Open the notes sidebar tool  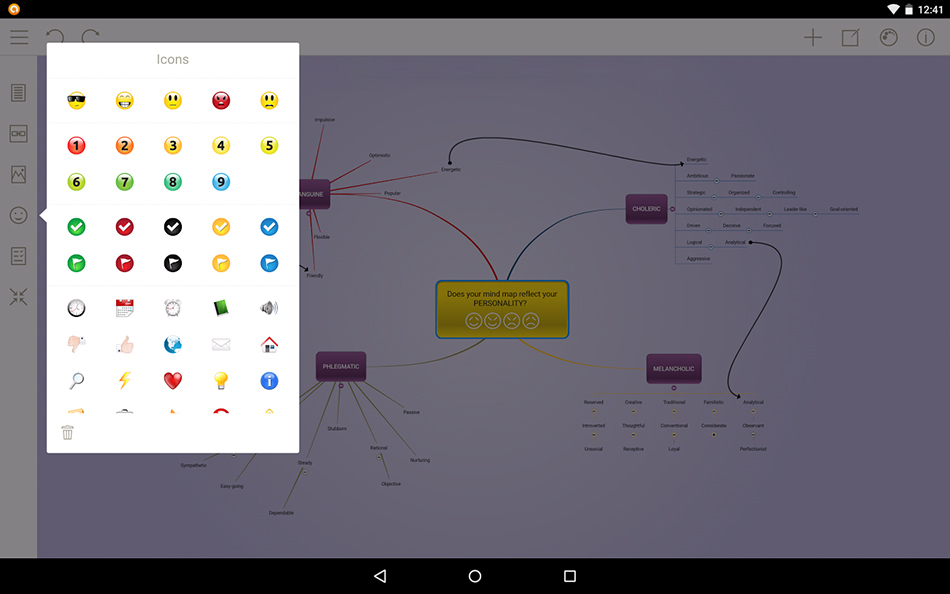tap(19, 93)
